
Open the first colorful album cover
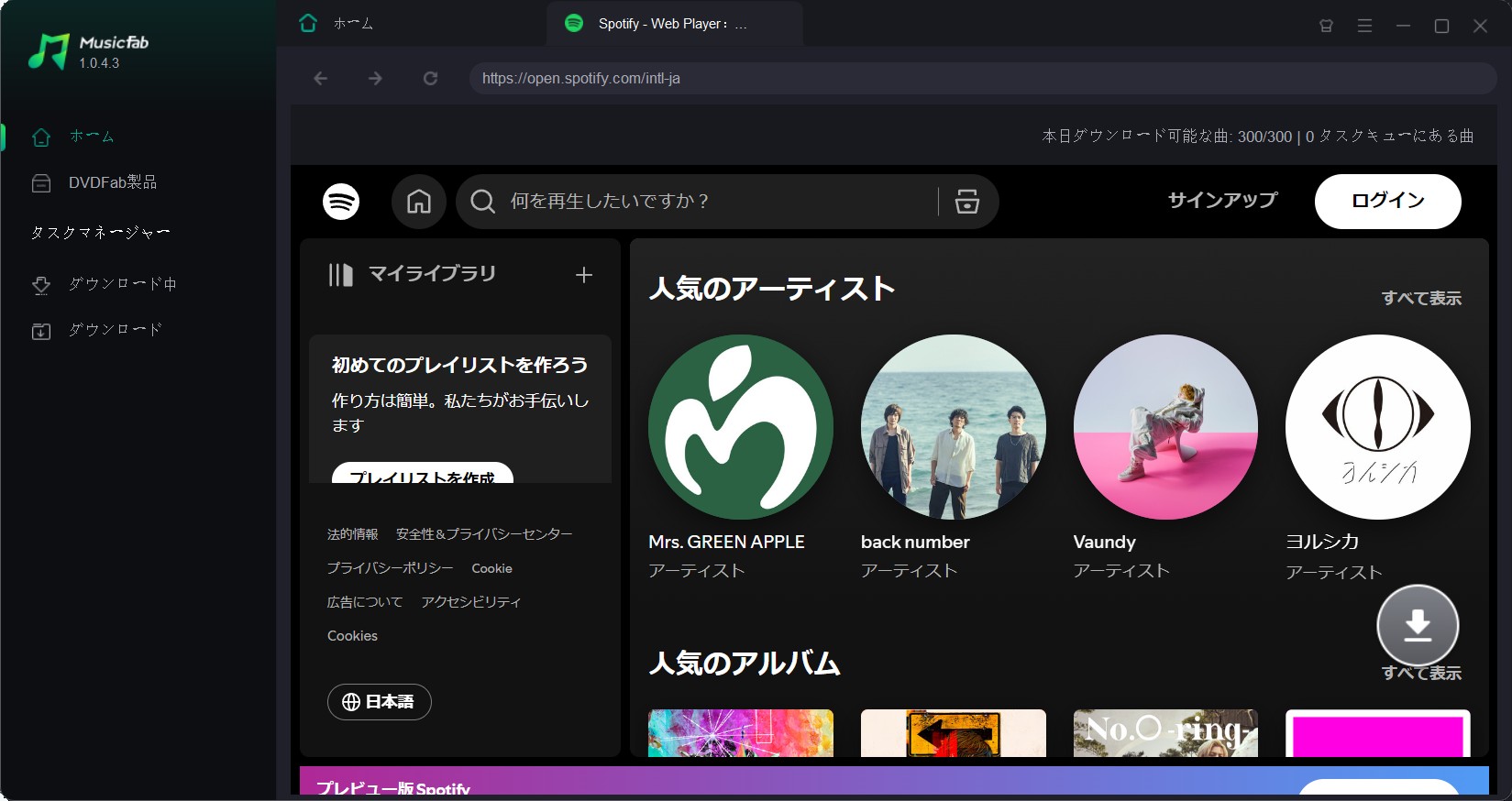[x=741, y=733]
